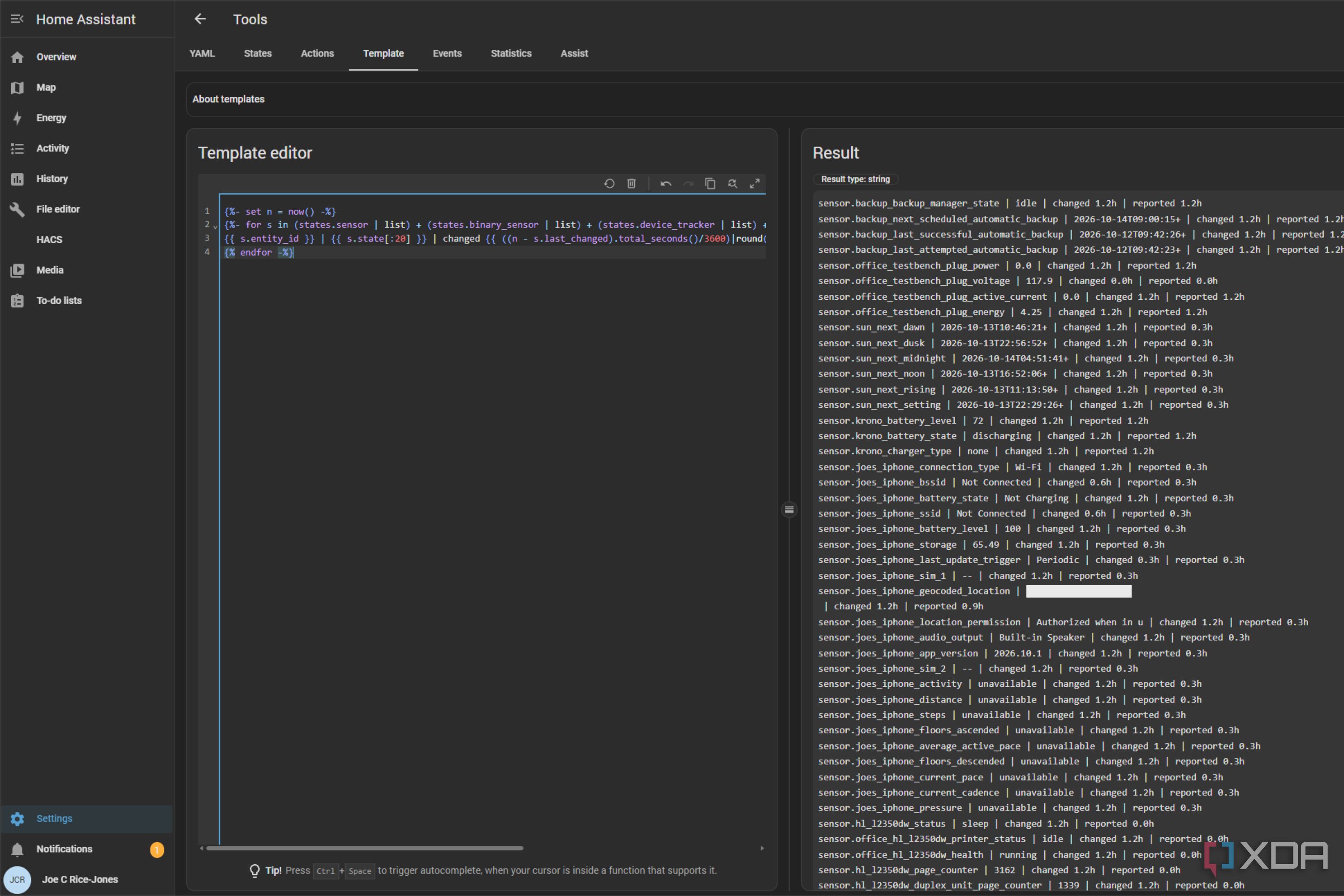Click the resize handle between editor and result
The image size is (1344, 896).
pos(789,510)
